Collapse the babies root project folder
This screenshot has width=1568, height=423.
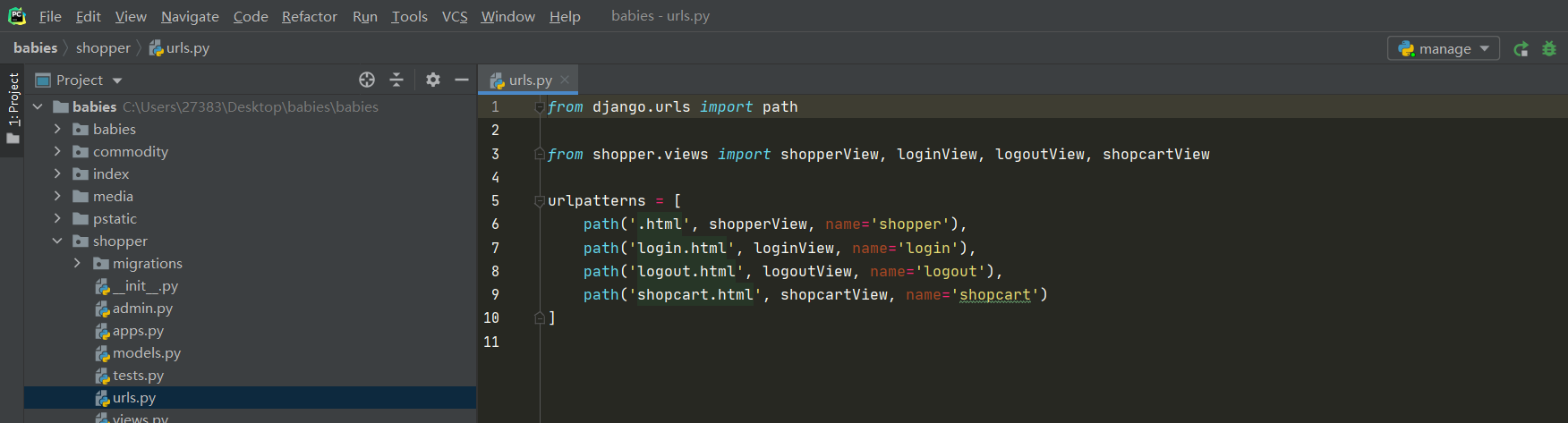[38, 106]
